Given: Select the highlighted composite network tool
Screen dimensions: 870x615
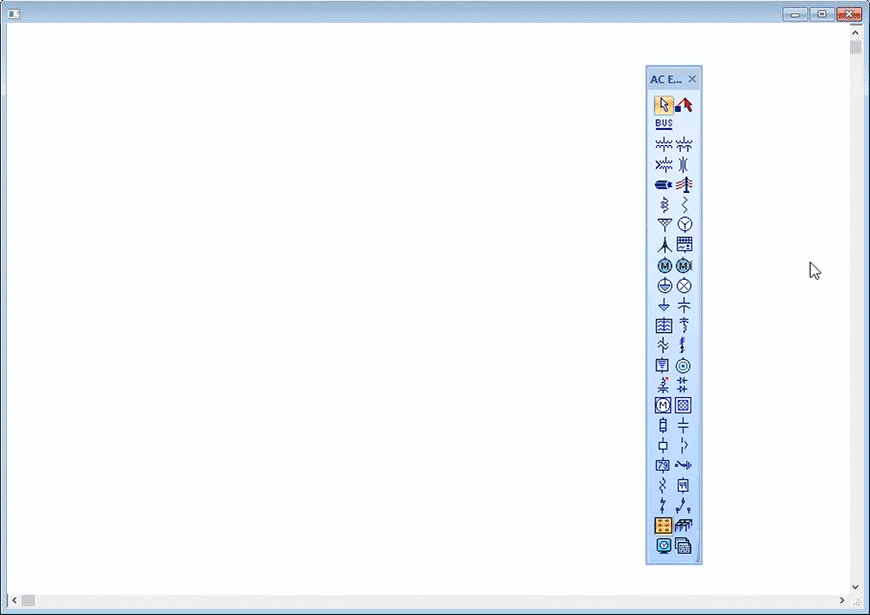Looking at the screenshot, I should click(x=662, y=524).
